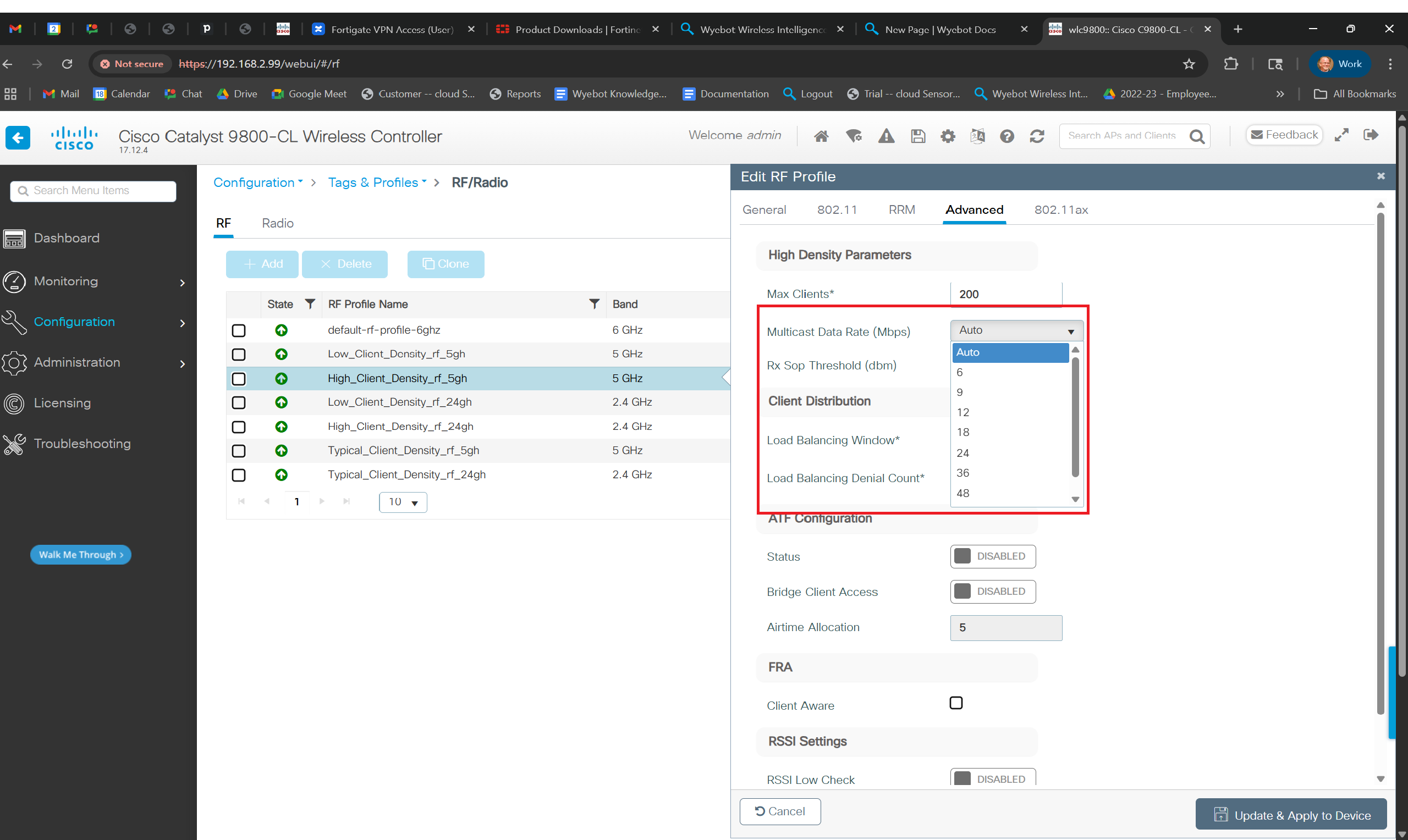Open the Tags & Profiles breadcrumb dropdown
The image size is (1408, 840).
pyautogui.click(x=377, y=183)
